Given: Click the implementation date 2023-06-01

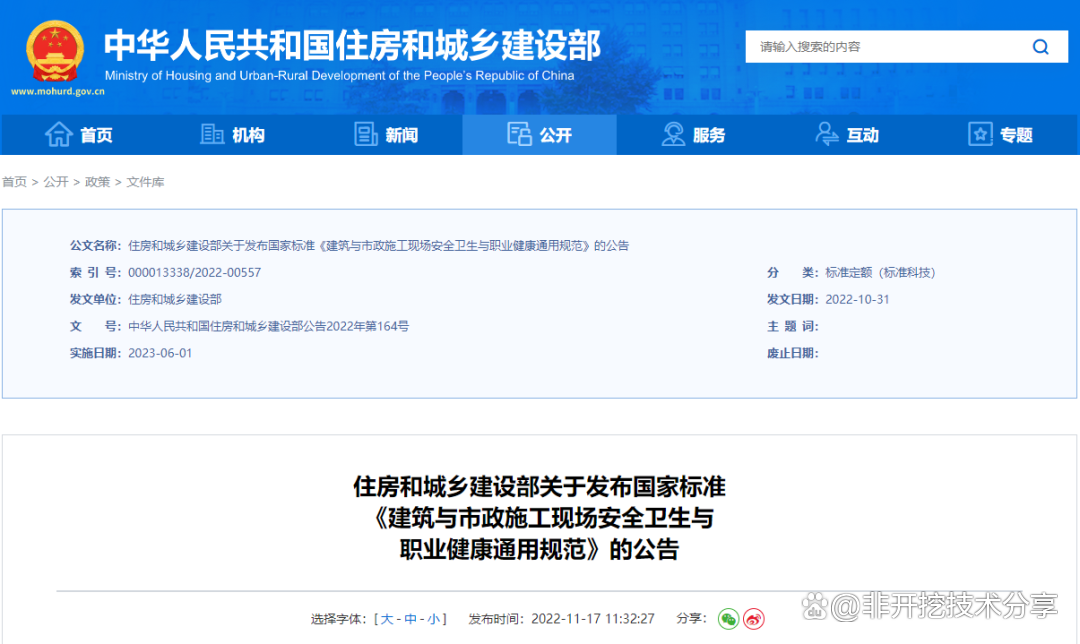Looking at the screenshot, I should click(x=160, y=353).
